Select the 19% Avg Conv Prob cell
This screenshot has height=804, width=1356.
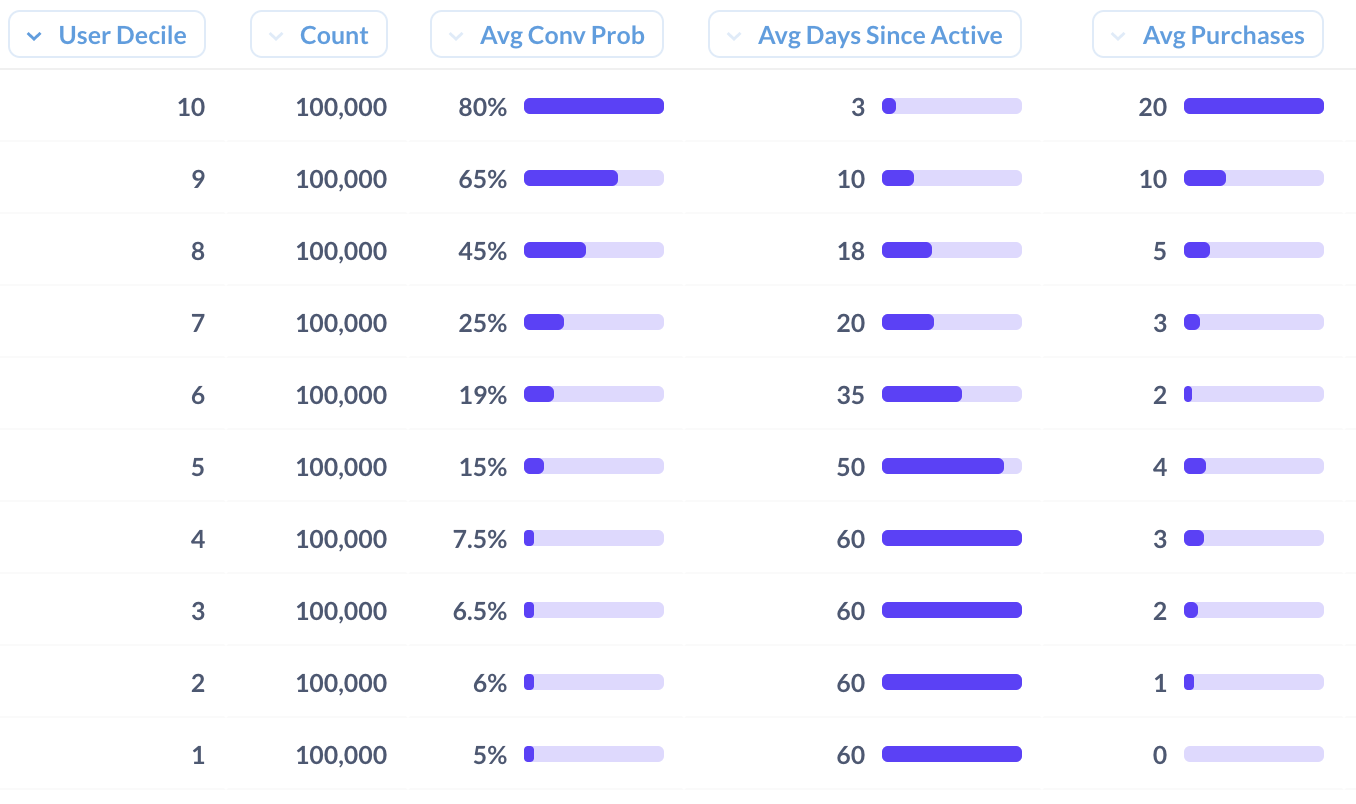click(483, 395)
